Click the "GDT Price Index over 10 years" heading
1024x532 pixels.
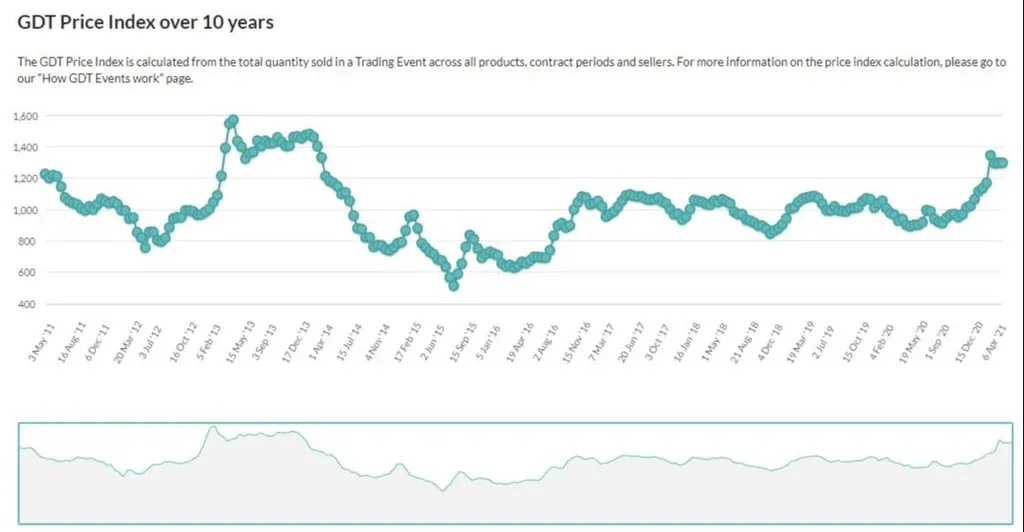tap(146, 21)
